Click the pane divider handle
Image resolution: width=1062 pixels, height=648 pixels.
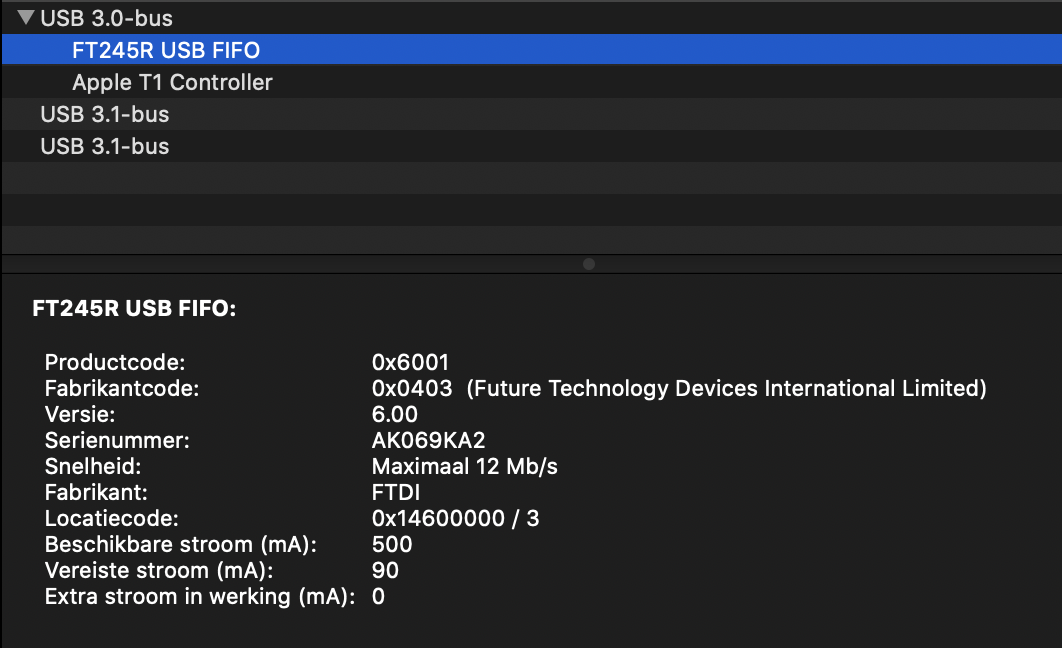click(x=589, y=264)
